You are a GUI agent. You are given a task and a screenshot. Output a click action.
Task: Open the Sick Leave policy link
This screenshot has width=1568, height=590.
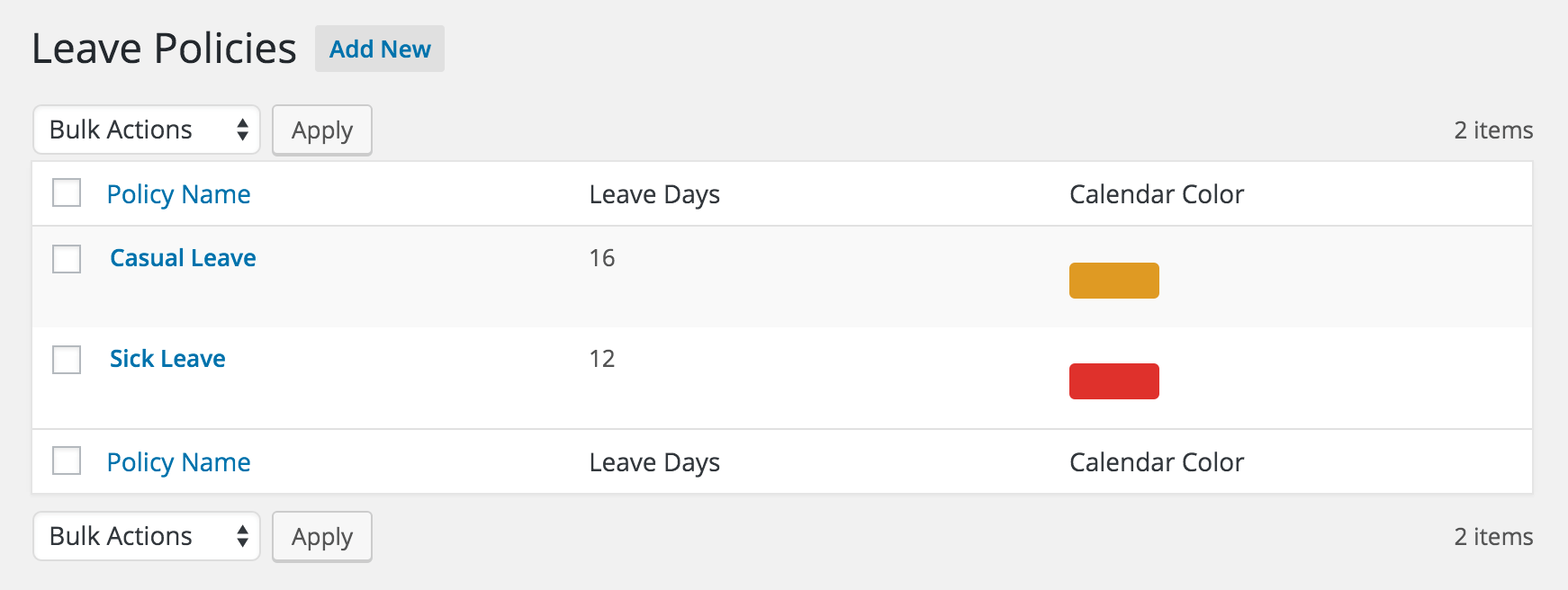[167, 359]
